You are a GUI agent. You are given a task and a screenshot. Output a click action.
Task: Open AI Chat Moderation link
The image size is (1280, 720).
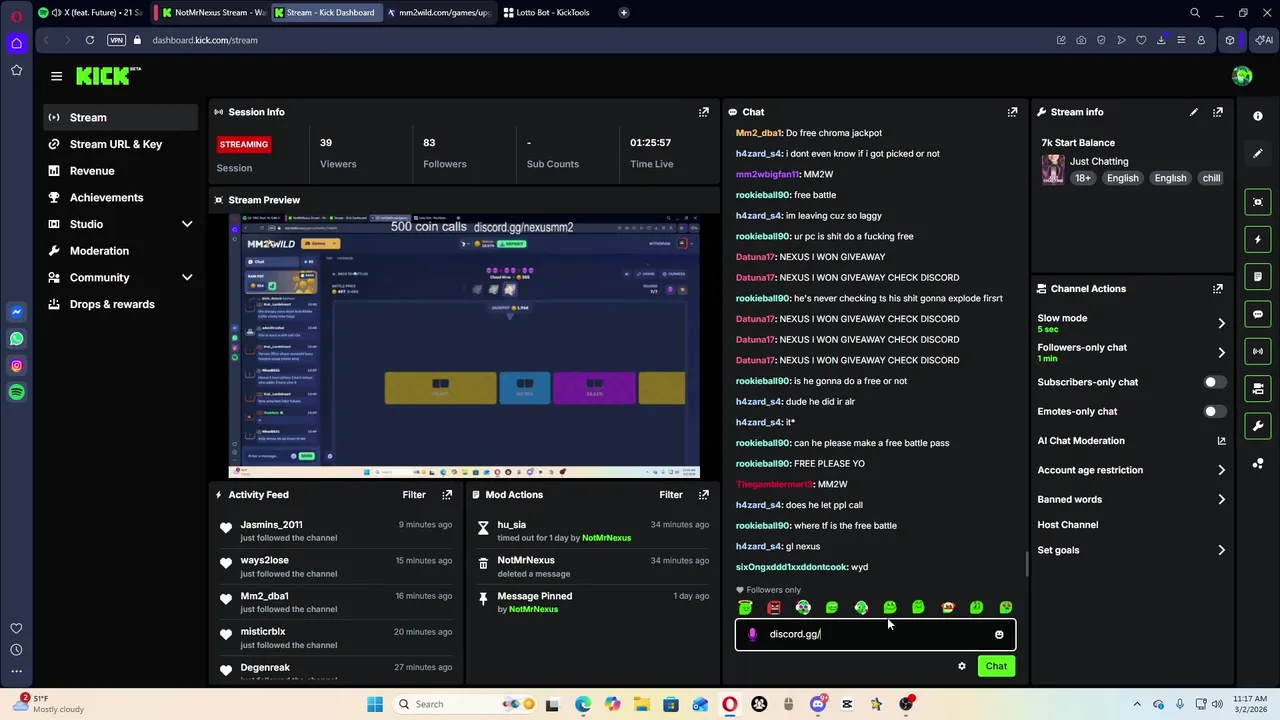[1131, 441]
